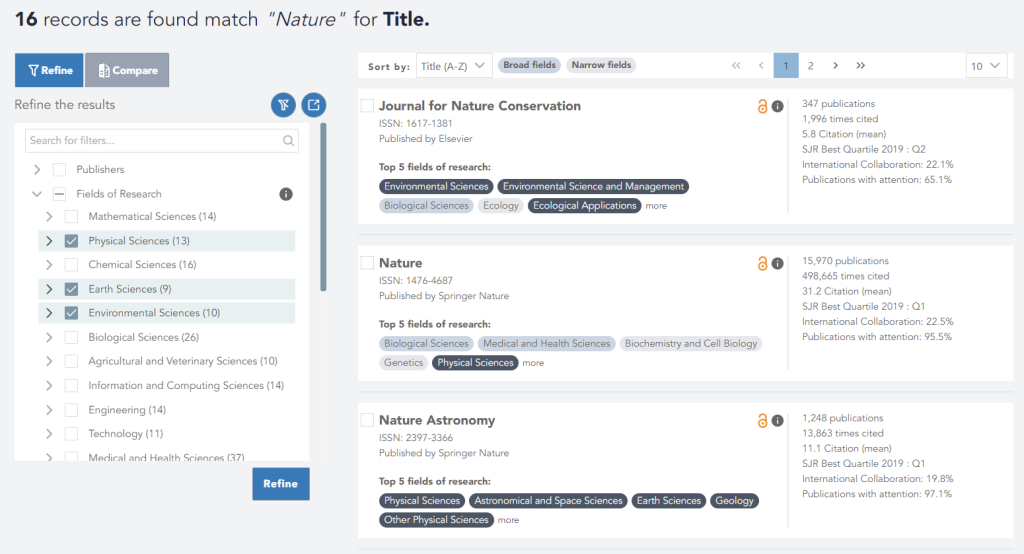Click Environmental Science and Management tag
Image resolution: width=1024 pixels, height=554 pixels.
(593, 187)
